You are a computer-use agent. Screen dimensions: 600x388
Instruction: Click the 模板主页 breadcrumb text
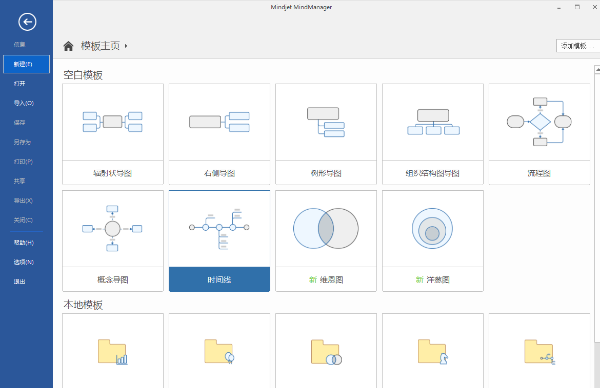coord(100,46)
